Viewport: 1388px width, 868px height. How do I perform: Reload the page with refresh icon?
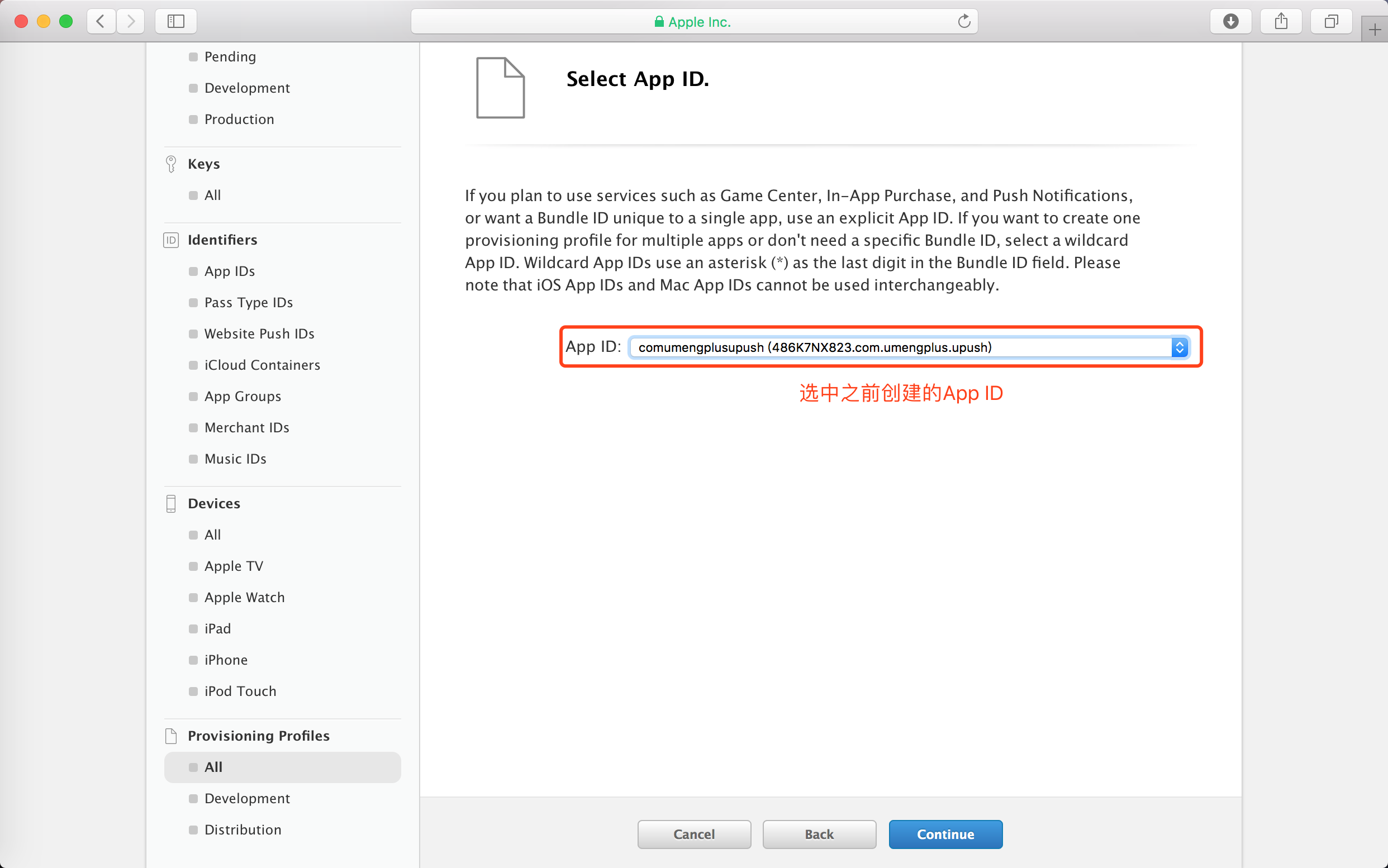pyautogui.click(x=964, y=22)
